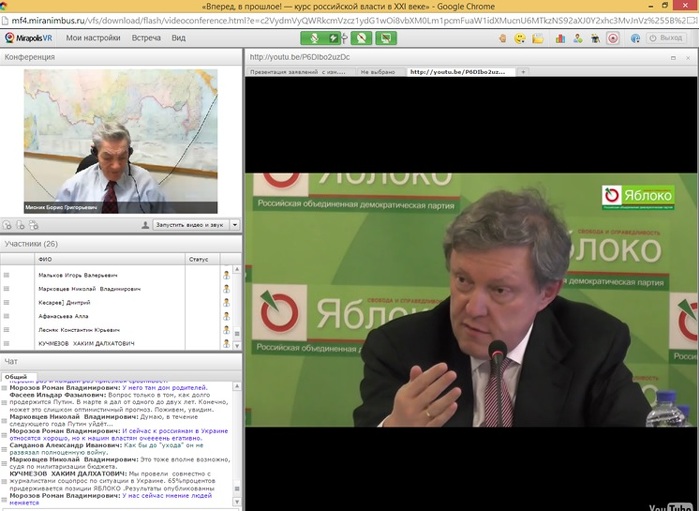Image resolution: width=700 pixels, height=511 pixels.
Task: Click the Запустить видео и звук button
Action: (x=191, y=225)
